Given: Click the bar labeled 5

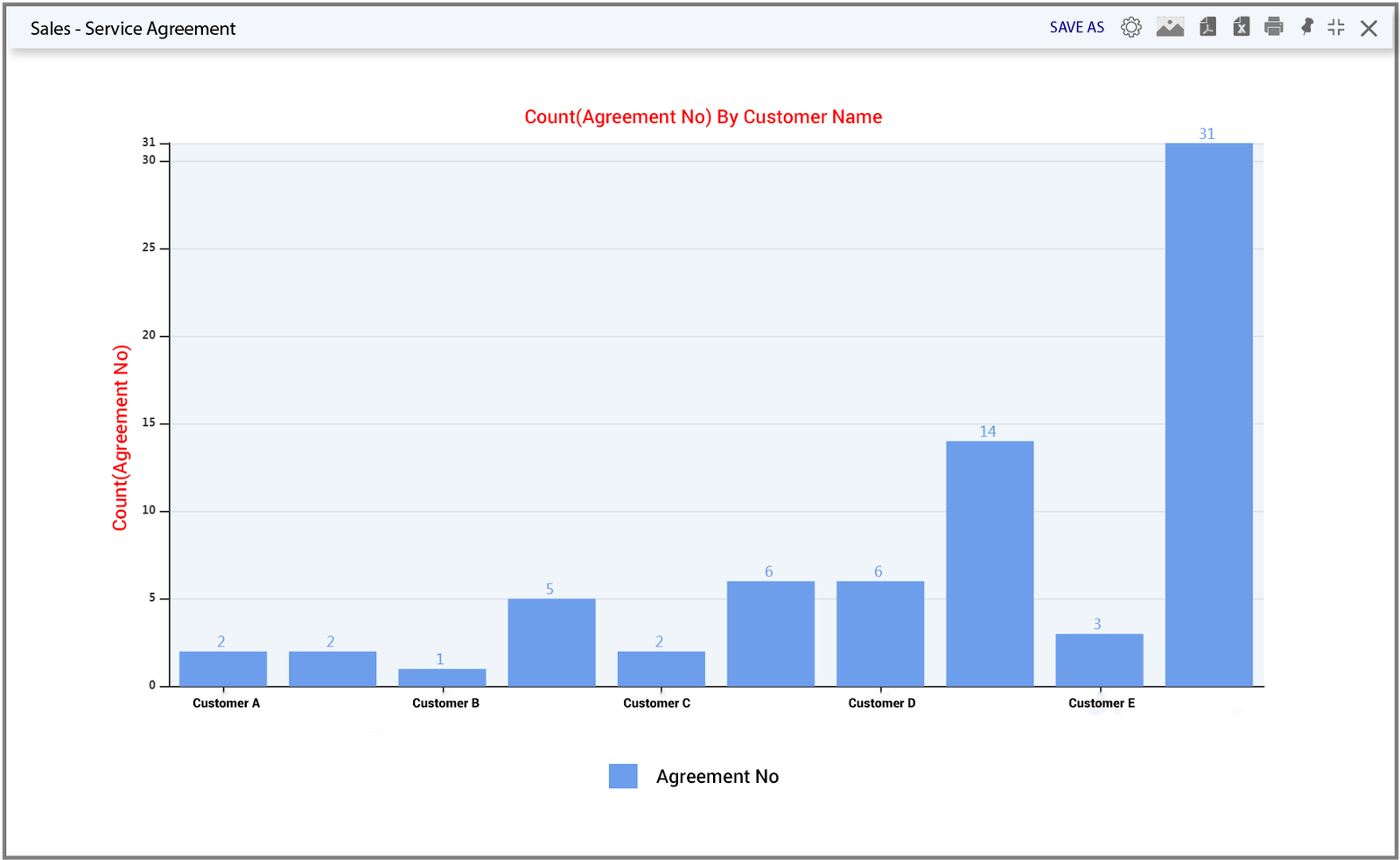Looking at the screenshot, I should coord(551,642).
